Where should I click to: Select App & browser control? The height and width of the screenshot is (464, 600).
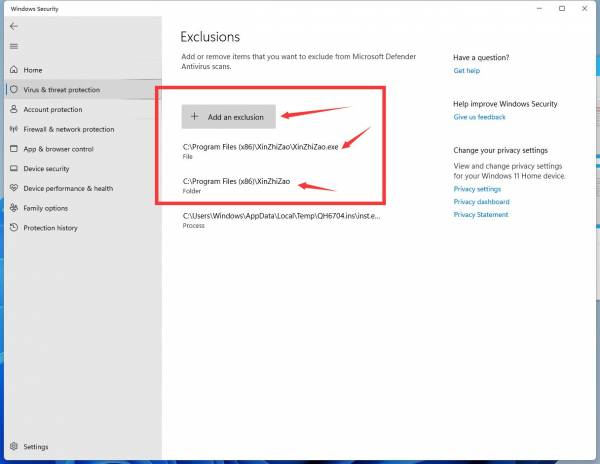(83, 149)
